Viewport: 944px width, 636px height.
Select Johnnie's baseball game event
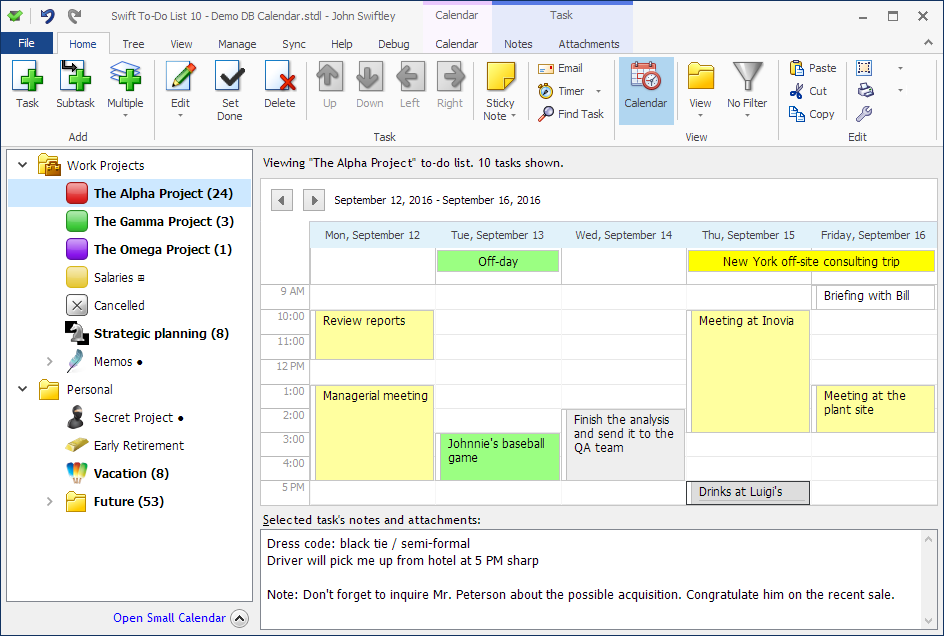pos(500,457)
